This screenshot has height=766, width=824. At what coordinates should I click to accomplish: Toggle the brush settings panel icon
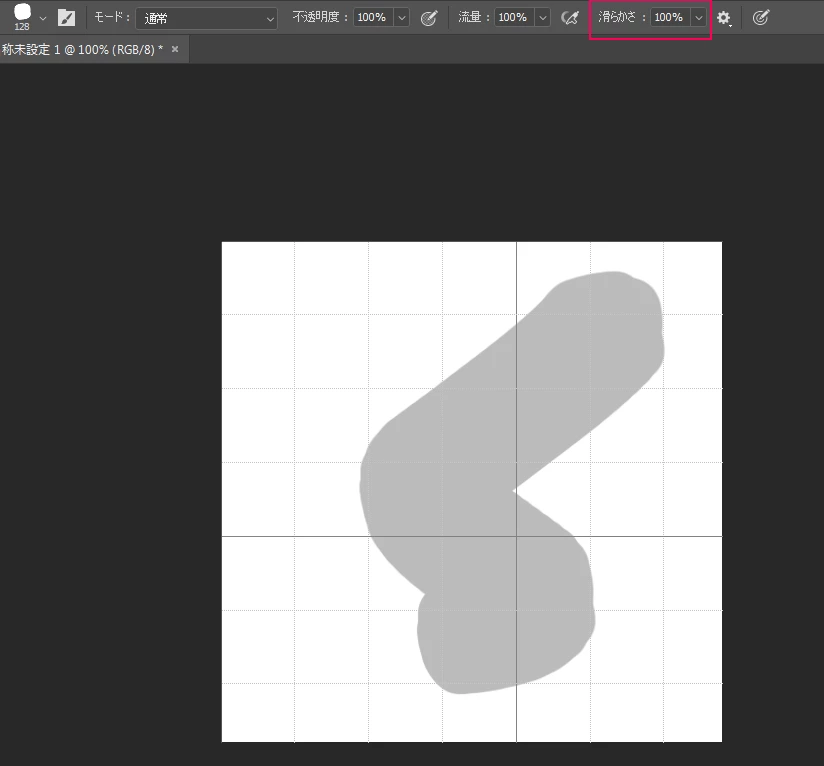[x=66, y=18]
